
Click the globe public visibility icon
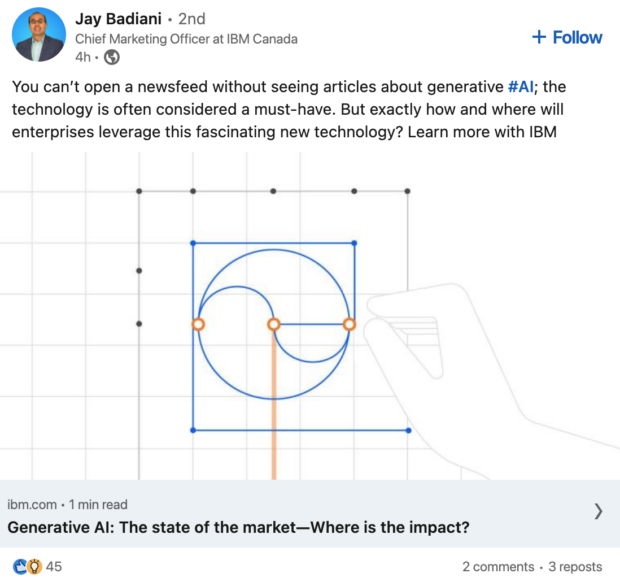pos(113,56)
